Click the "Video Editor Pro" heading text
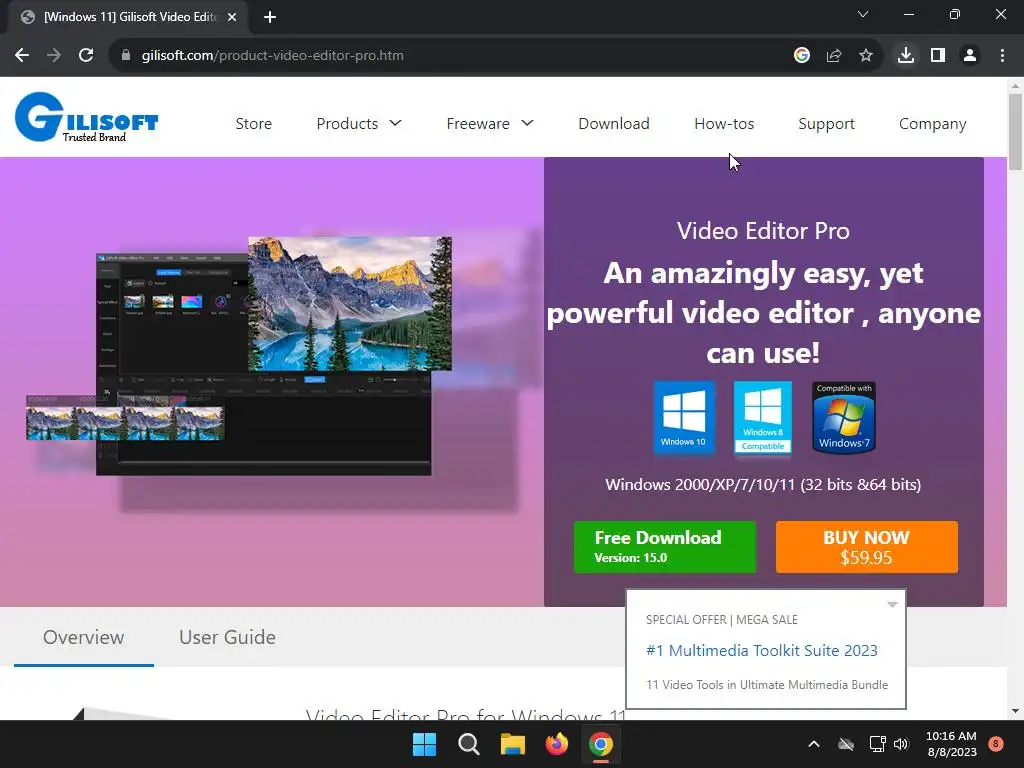This screenshot has width=1024, height=768. click(763, 231)
